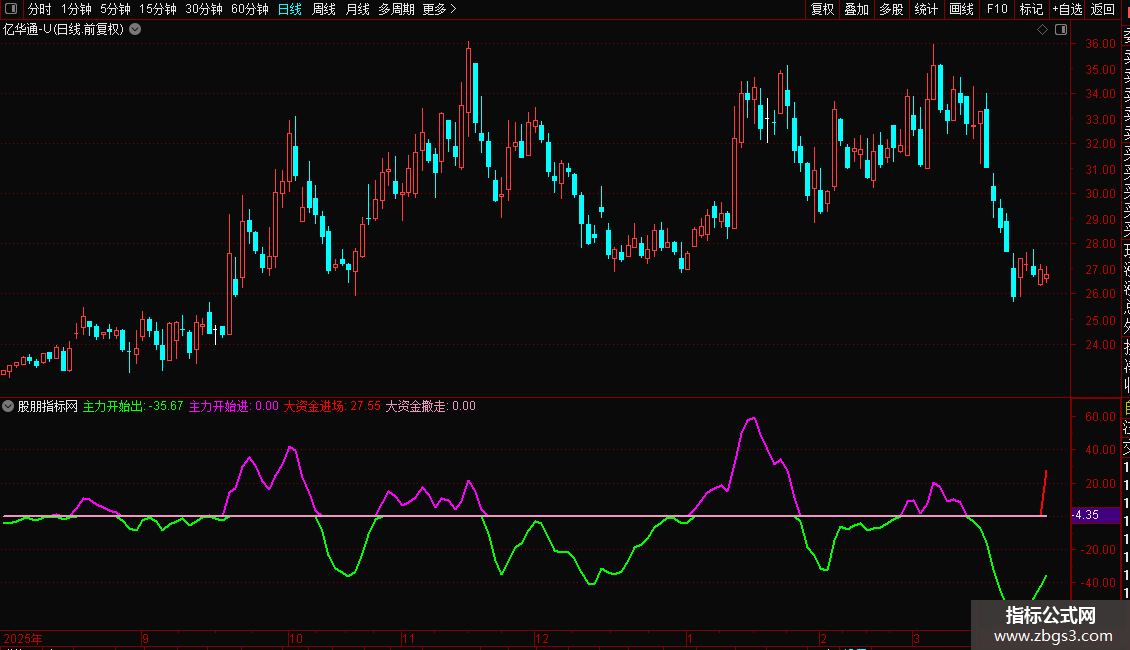This screenshot has height=650, width=1130.
Task: Click the month 12 marker on date axis
Action: (x=542, y=638)
